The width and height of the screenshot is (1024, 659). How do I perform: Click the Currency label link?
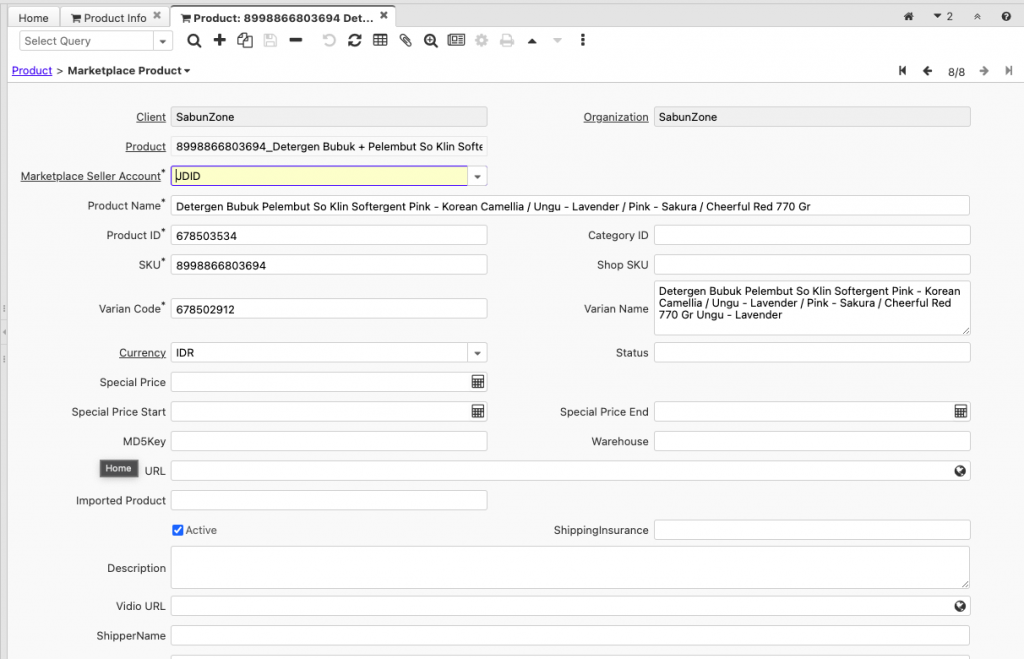point(142,353)
